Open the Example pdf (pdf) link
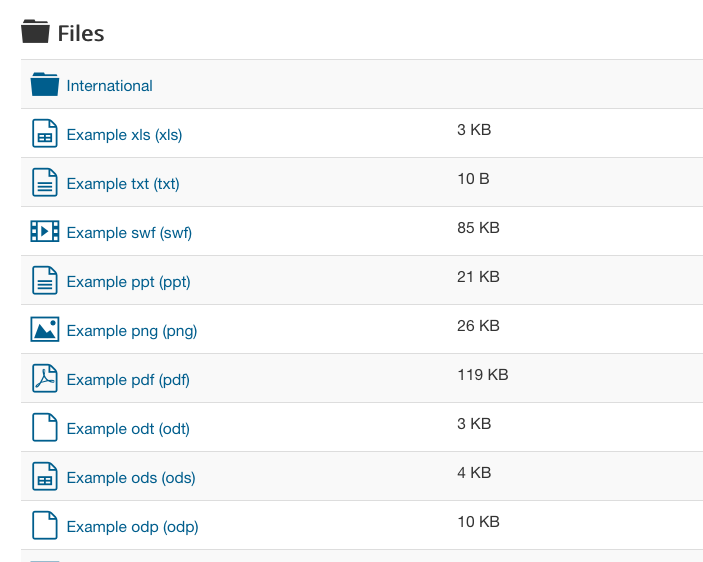 tap(128, 380)
